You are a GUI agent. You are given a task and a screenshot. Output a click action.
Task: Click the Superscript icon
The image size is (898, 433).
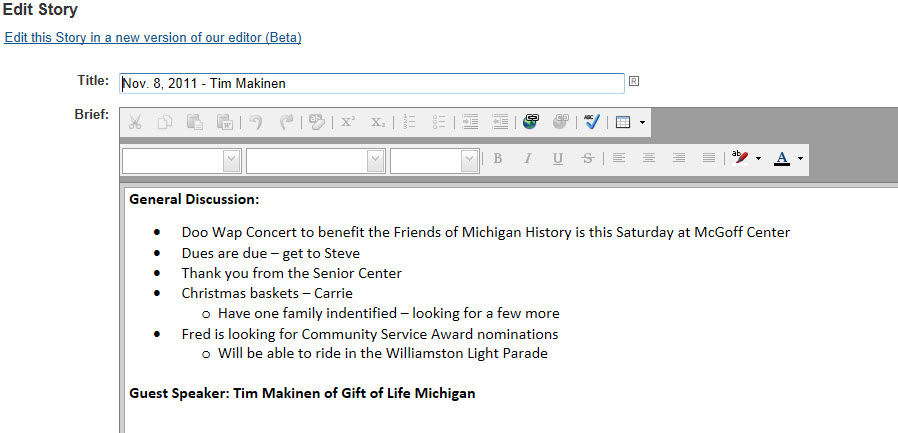pyautogui.click(x=348, y=121)
